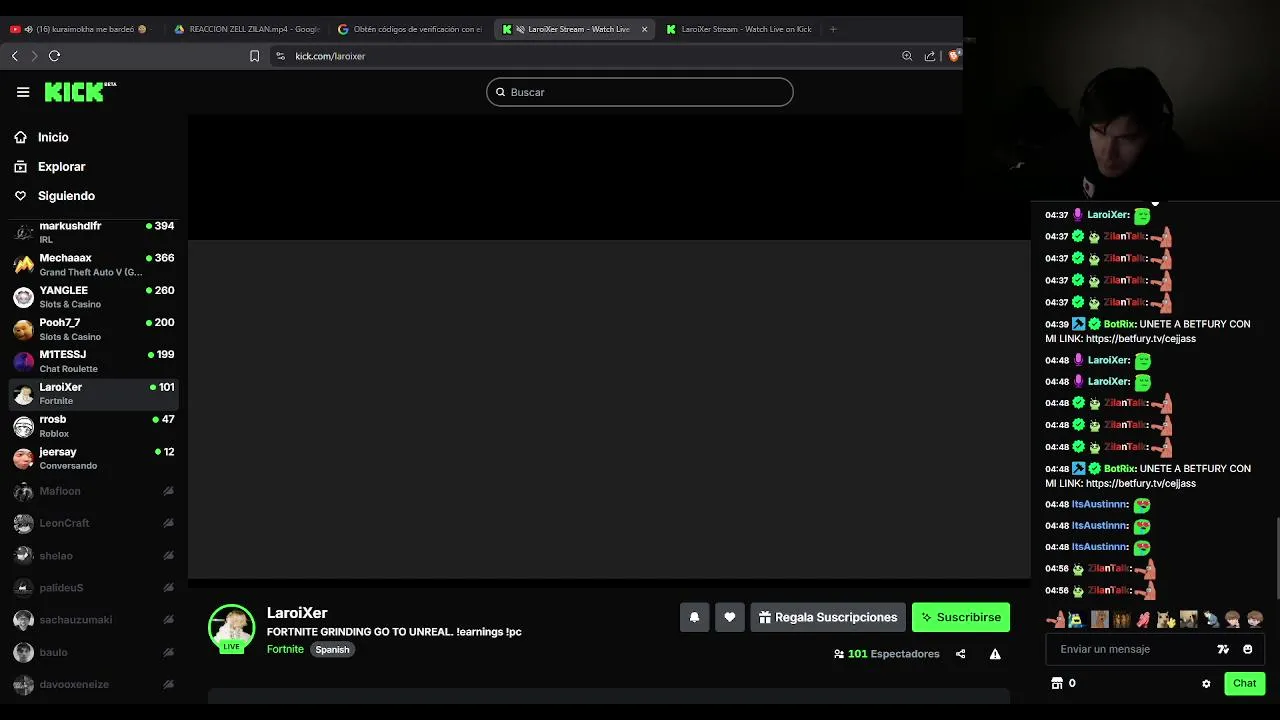Click the zoom magnifier icon in address bar
1280x720 pixels.
coord(907,56)
